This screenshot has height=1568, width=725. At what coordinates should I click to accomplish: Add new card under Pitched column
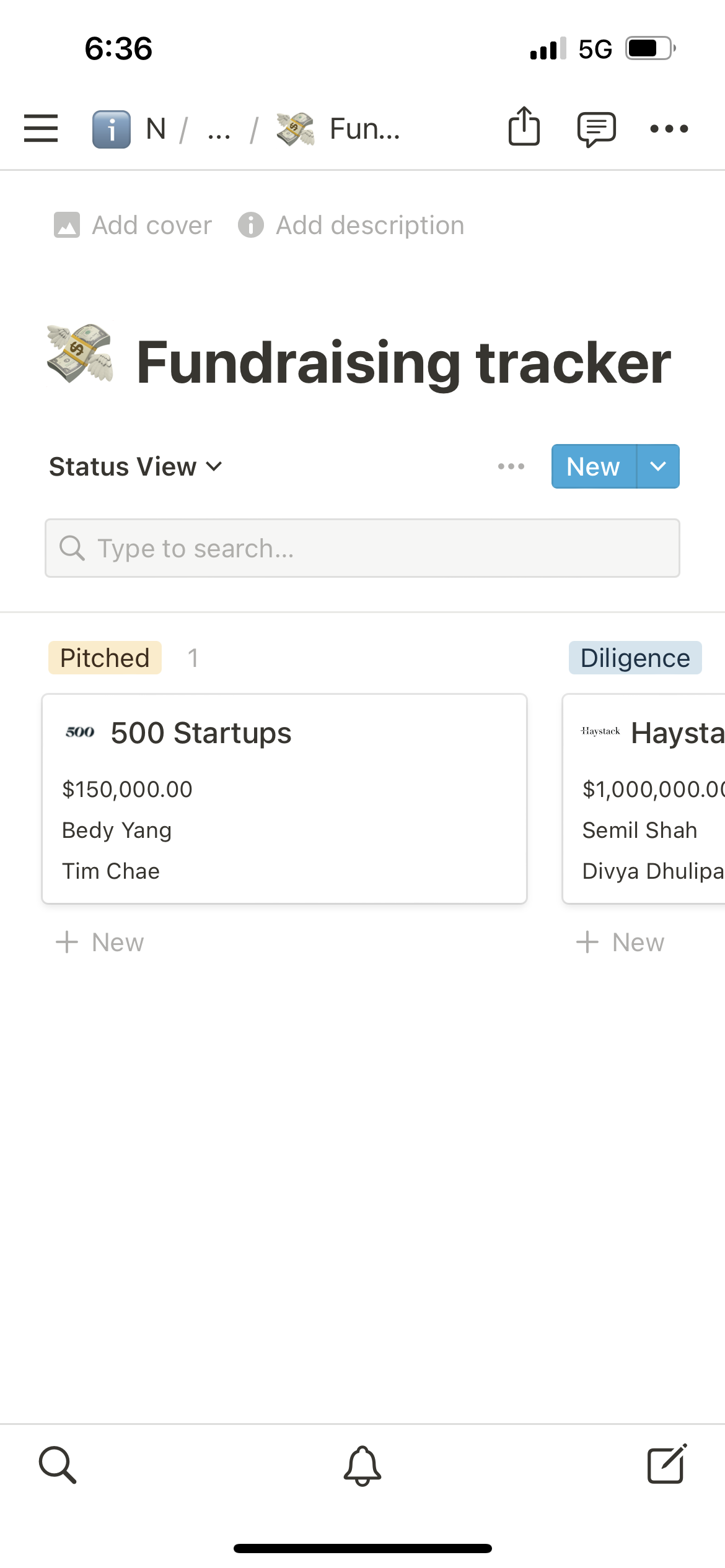pyautogui.click(x=100, y=943)
